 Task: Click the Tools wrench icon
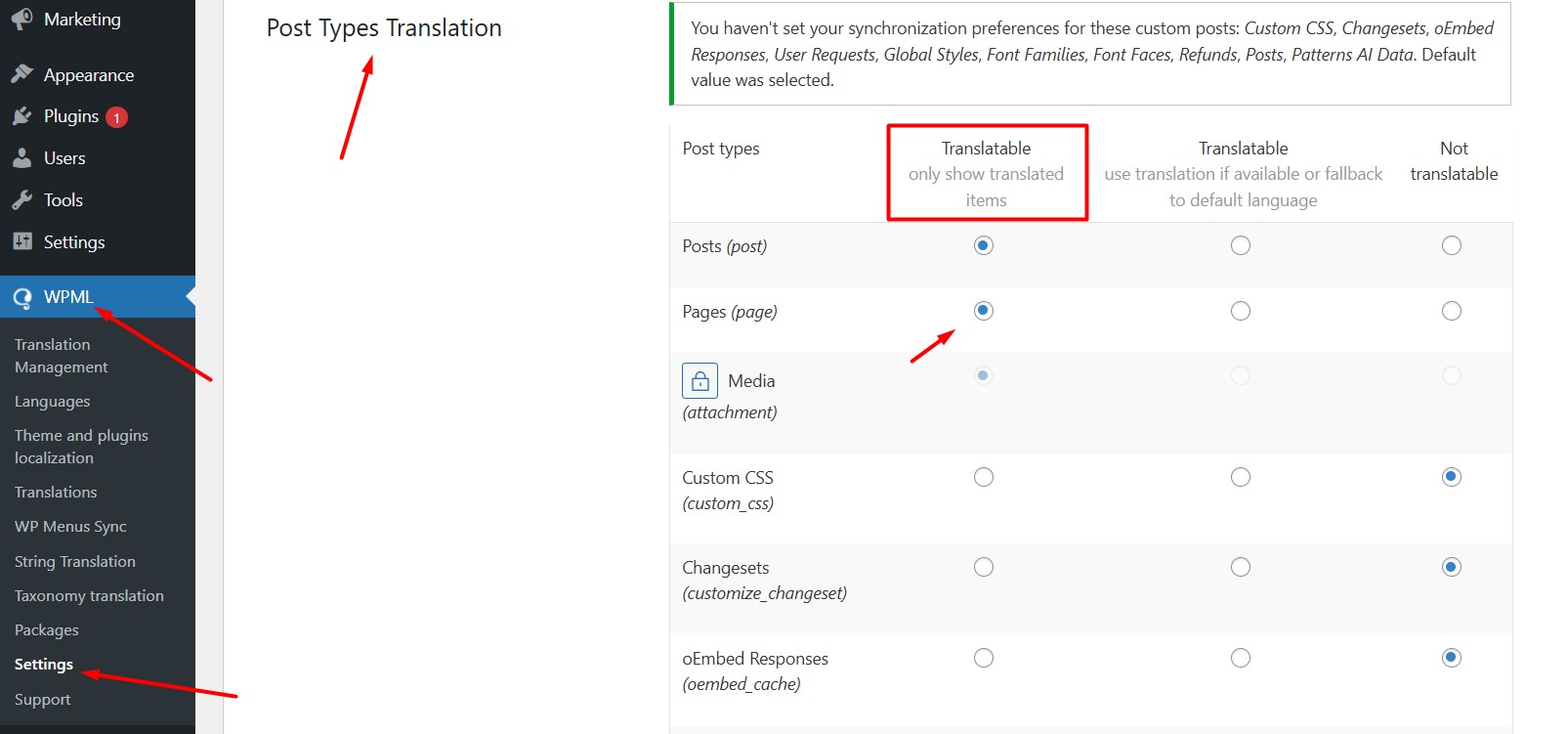click(22, 200)
